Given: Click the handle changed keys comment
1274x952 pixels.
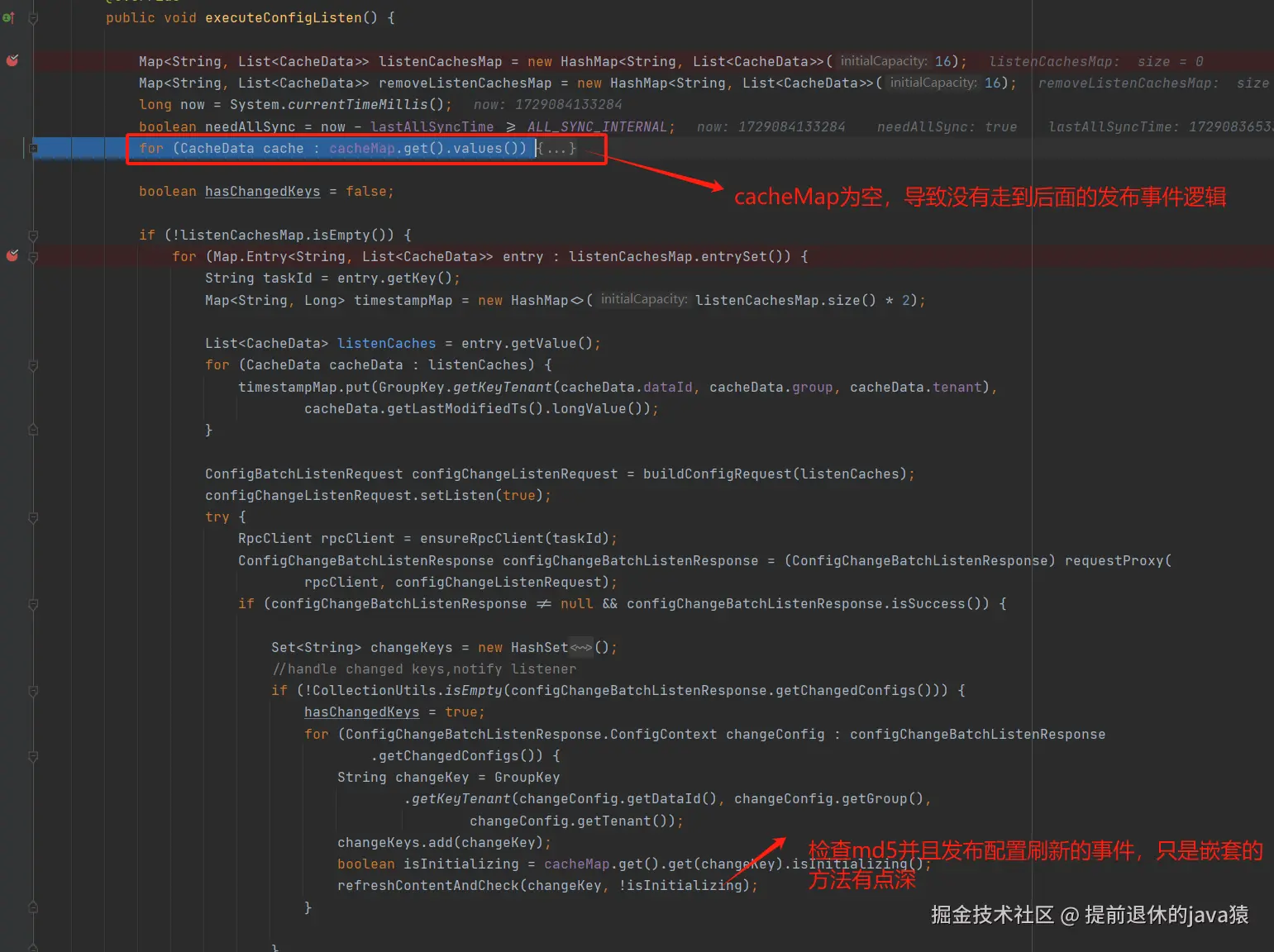Looking at the screenshot, I should (x=424, y=669).
